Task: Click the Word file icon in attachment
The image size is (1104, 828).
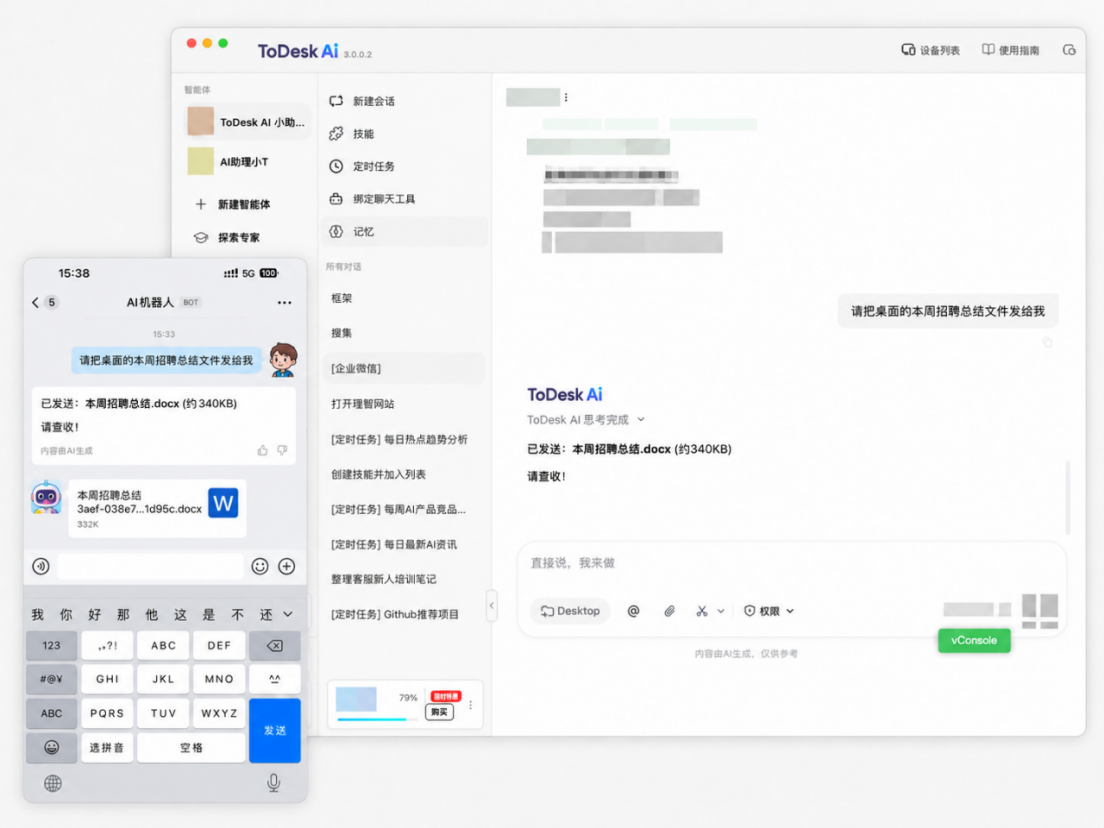Action: [x=223, y=503]
